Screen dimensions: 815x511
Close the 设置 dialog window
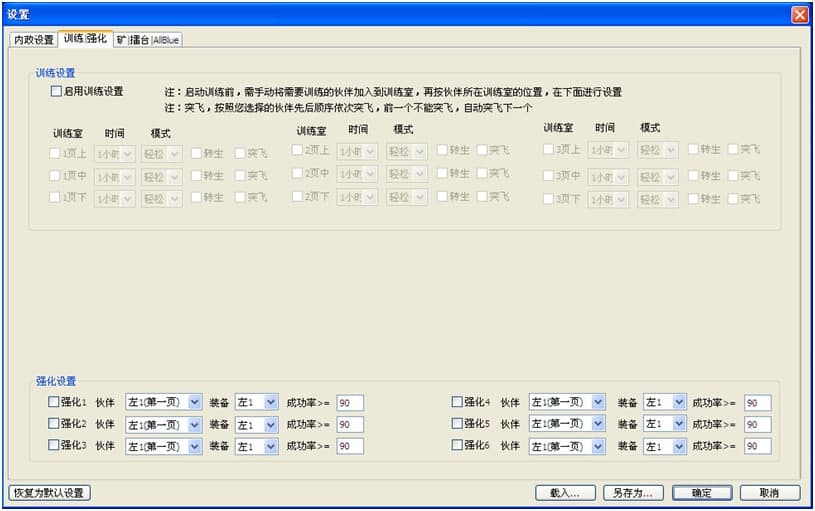[799, 15]
